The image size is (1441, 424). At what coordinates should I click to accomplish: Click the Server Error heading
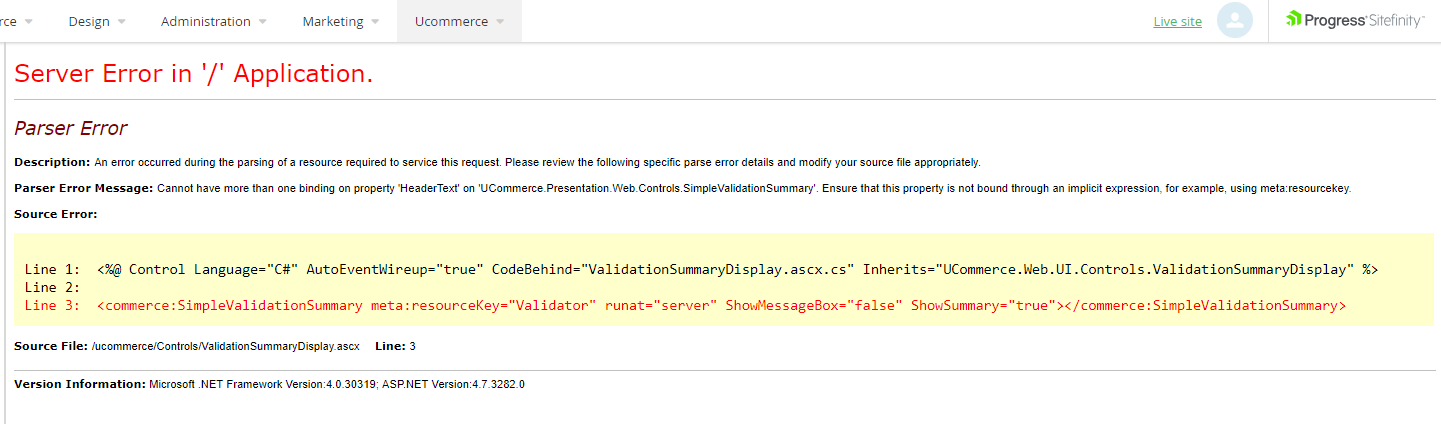pos(194,73)
